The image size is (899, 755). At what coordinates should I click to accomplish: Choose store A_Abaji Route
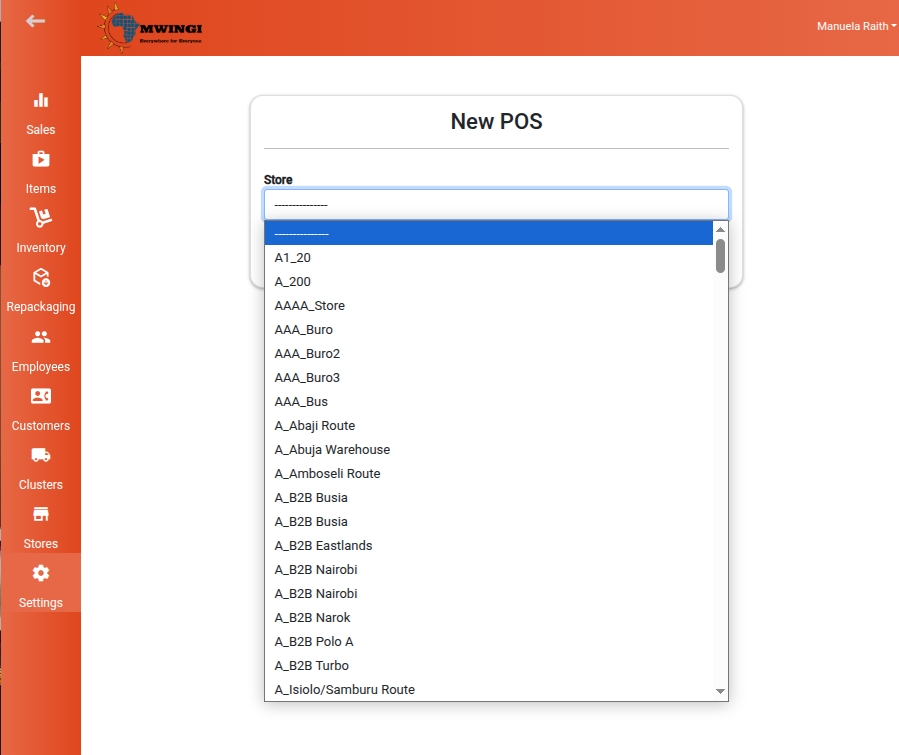pos(488,426)
